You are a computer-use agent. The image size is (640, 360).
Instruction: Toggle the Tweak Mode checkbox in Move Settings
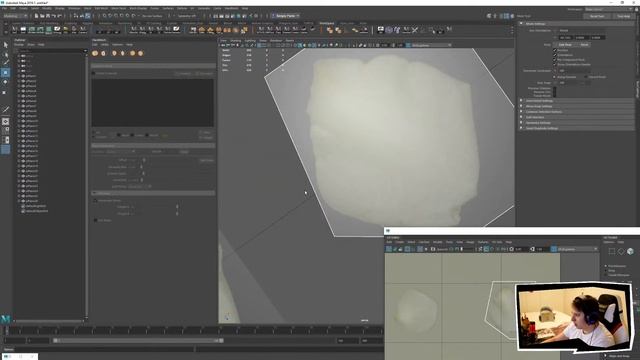(x=555, y=96)
